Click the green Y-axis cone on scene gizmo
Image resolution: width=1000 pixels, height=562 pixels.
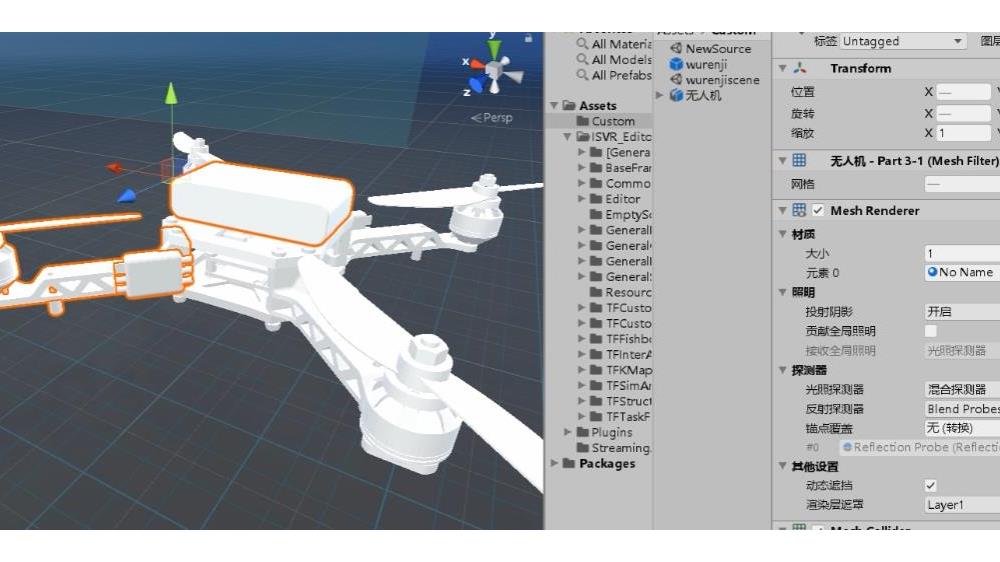click(494, 49)
